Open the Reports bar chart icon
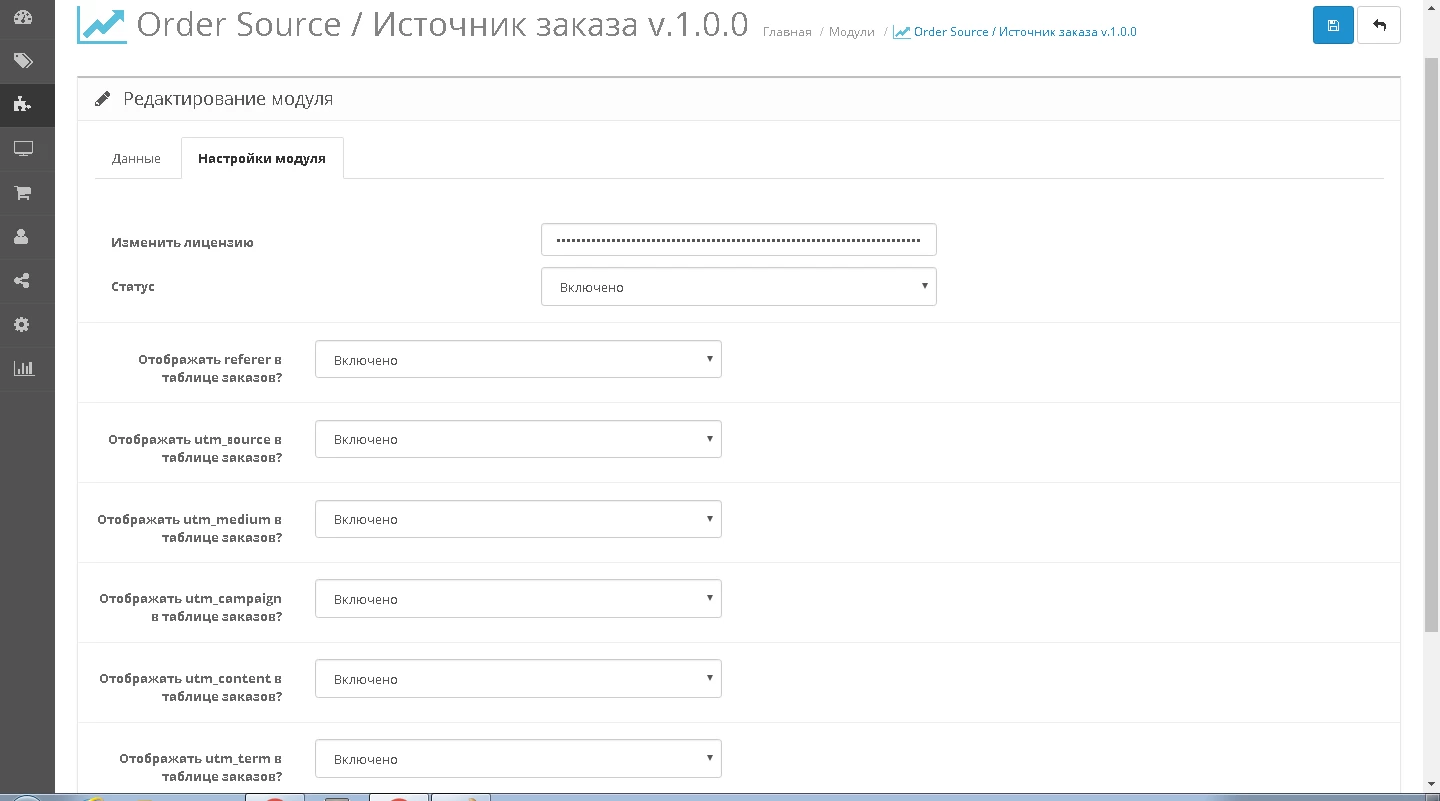 [x=22, y=368]
